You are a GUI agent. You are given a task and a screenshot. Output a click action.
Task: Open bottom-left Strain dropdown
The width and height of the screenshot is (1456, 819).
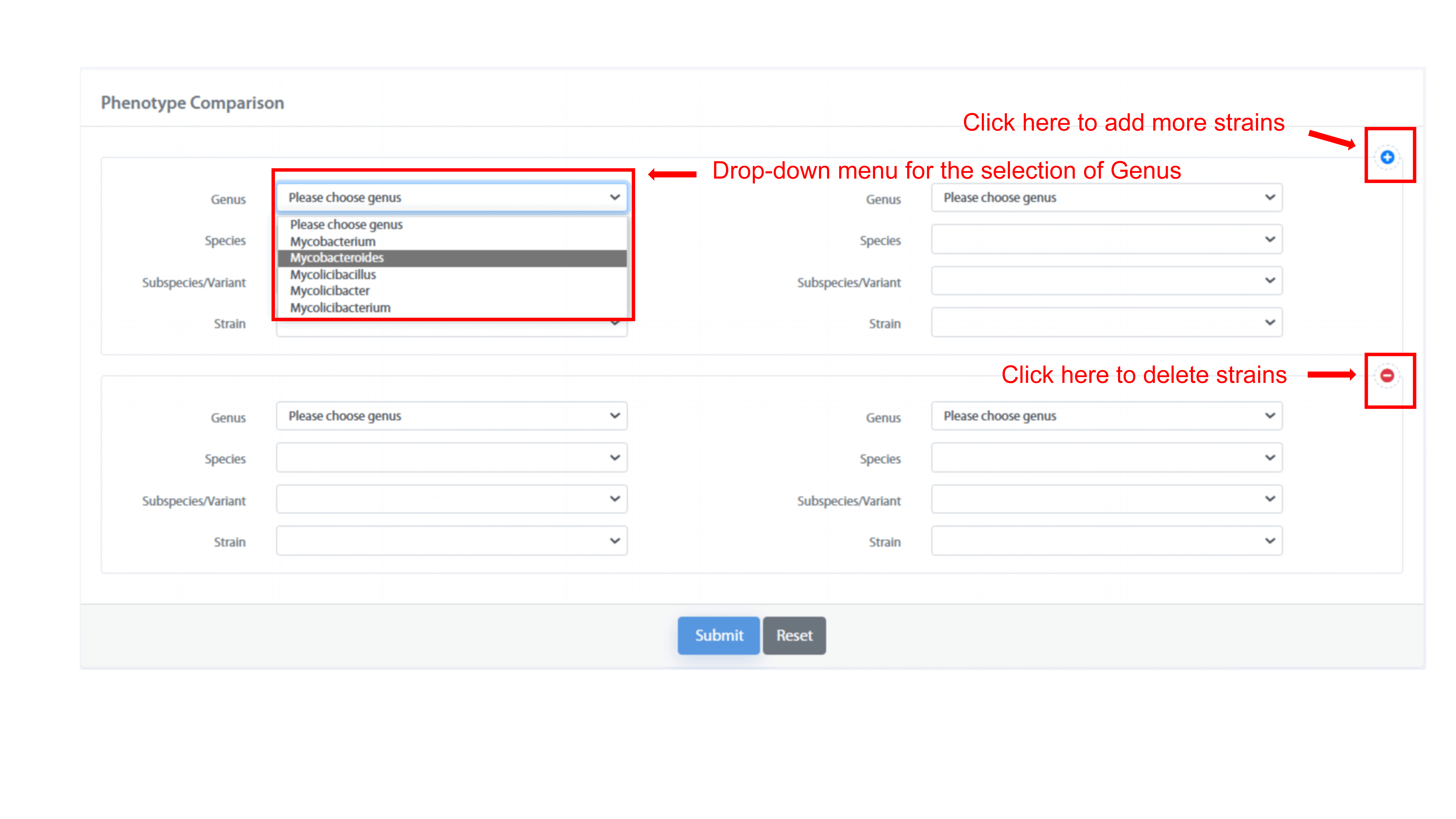point(452,541)
